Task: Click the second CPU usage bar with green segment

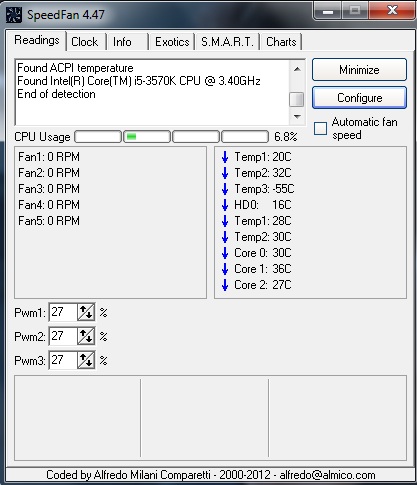Action: tap(147, 137)
